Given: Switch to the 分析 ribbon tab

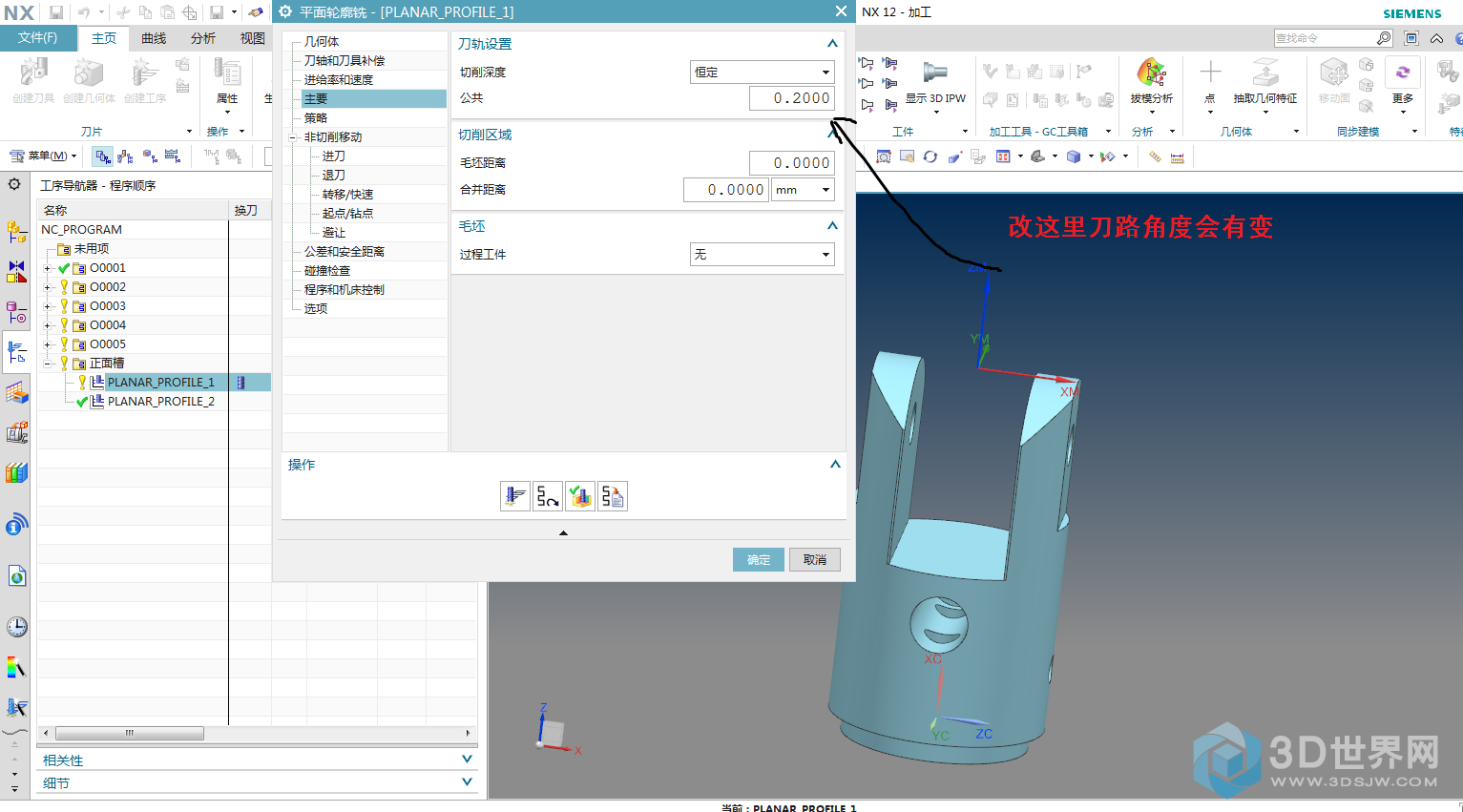Looking at the screenshot, I should tap(203, 38).
